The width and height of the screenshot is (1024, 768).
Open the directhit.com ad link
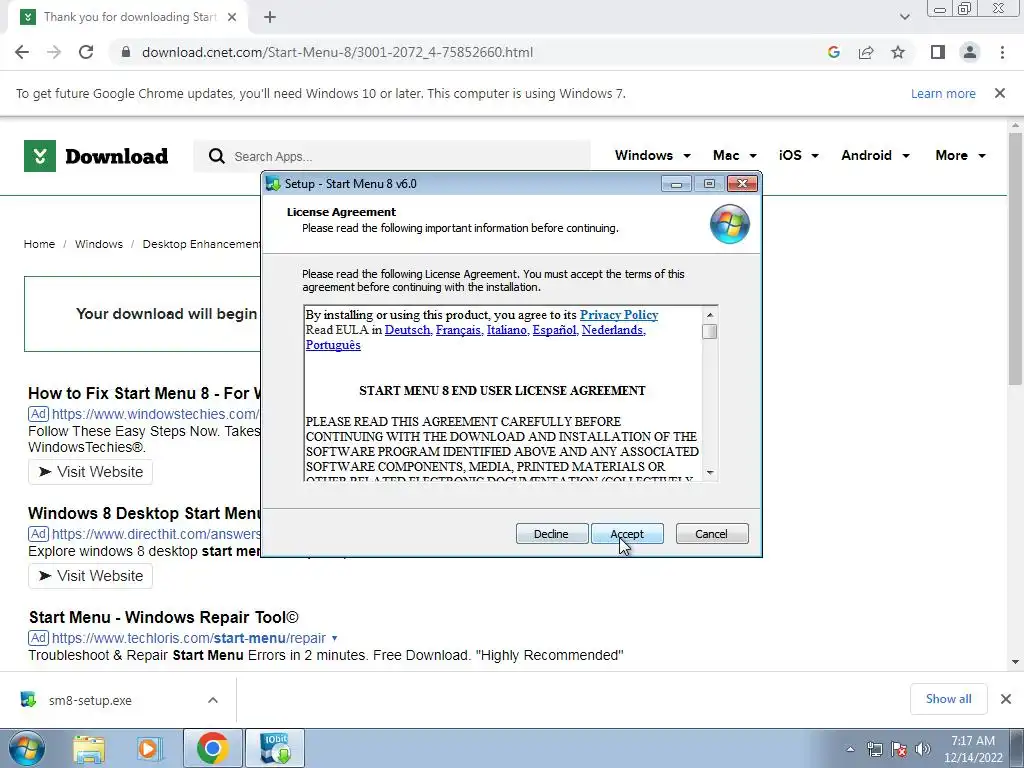(155, 534)
